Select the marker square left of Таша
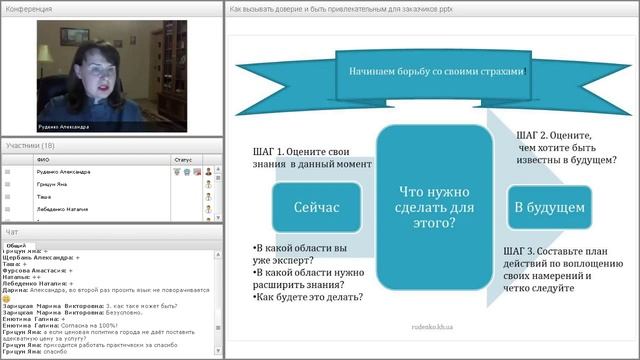Screen dimensions: 640x360 tap(7, 197)
